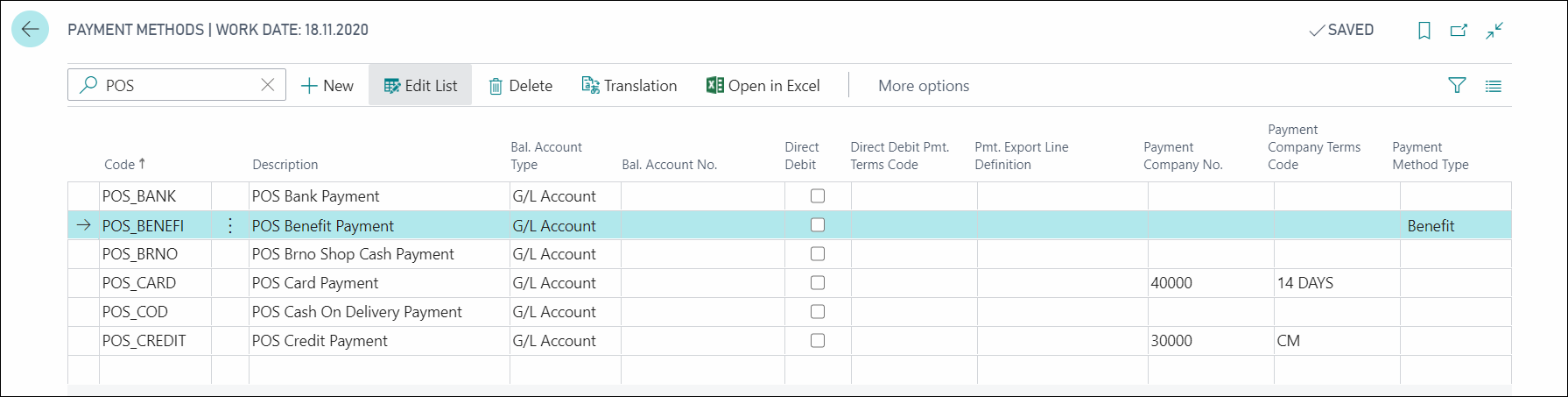Select the POS_CARD code cell
Screen dimensions: 1568x397
point(155,283)
